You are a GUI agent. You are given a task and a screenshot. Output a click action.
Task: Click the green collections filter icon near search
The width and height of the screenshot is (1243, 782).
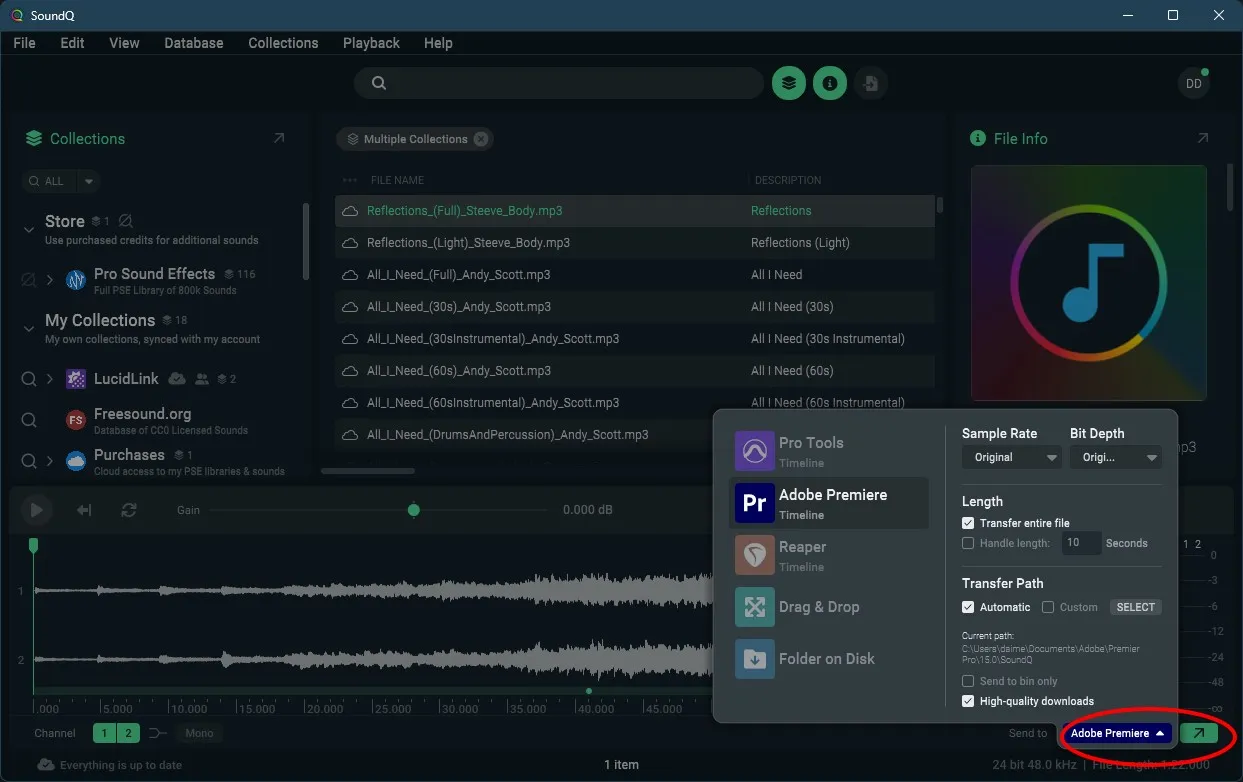pyautogui.click(x=789, y=83)
